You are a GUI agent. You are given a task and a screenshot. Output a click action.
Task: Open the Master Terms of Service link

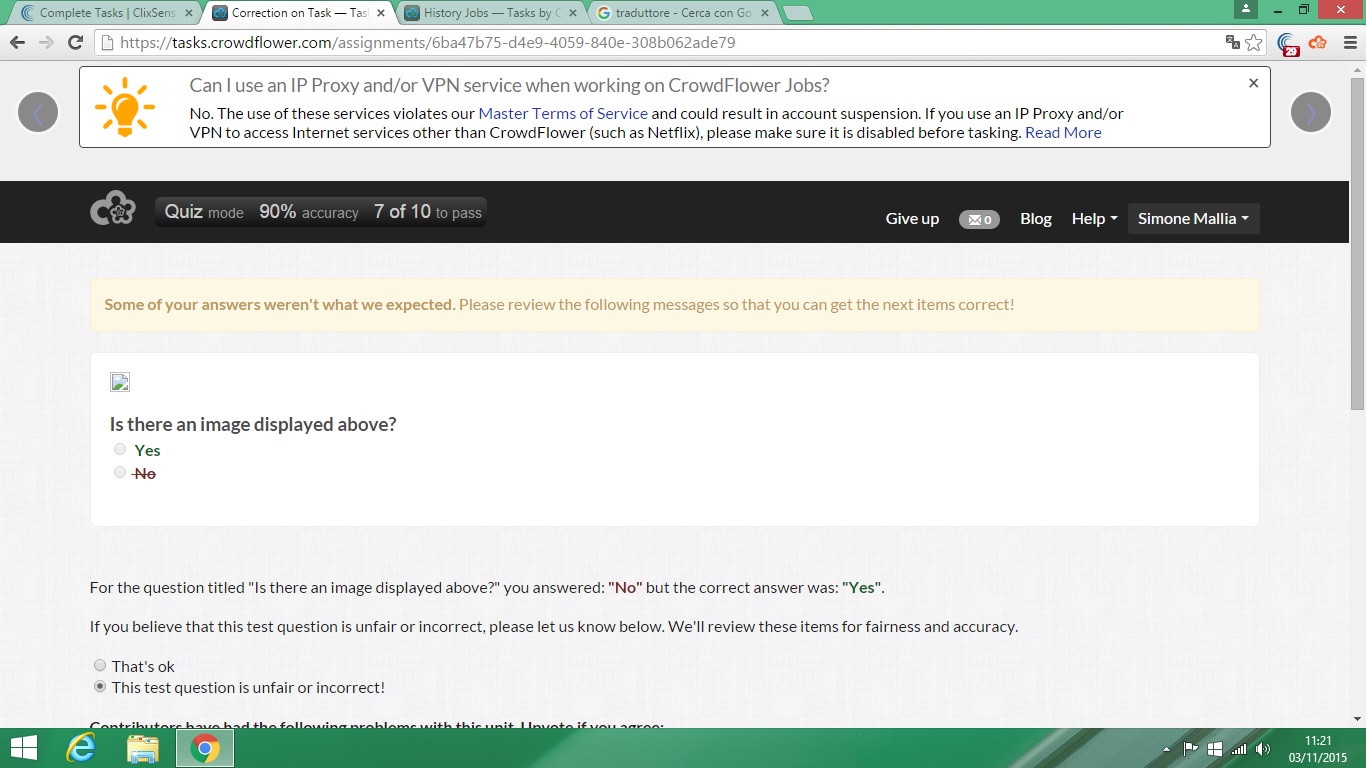563,114
